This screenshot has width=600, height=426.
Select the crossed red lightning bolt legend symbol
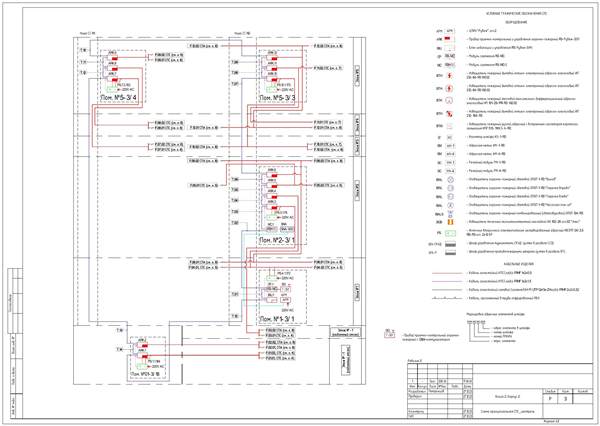coord(450,114)
